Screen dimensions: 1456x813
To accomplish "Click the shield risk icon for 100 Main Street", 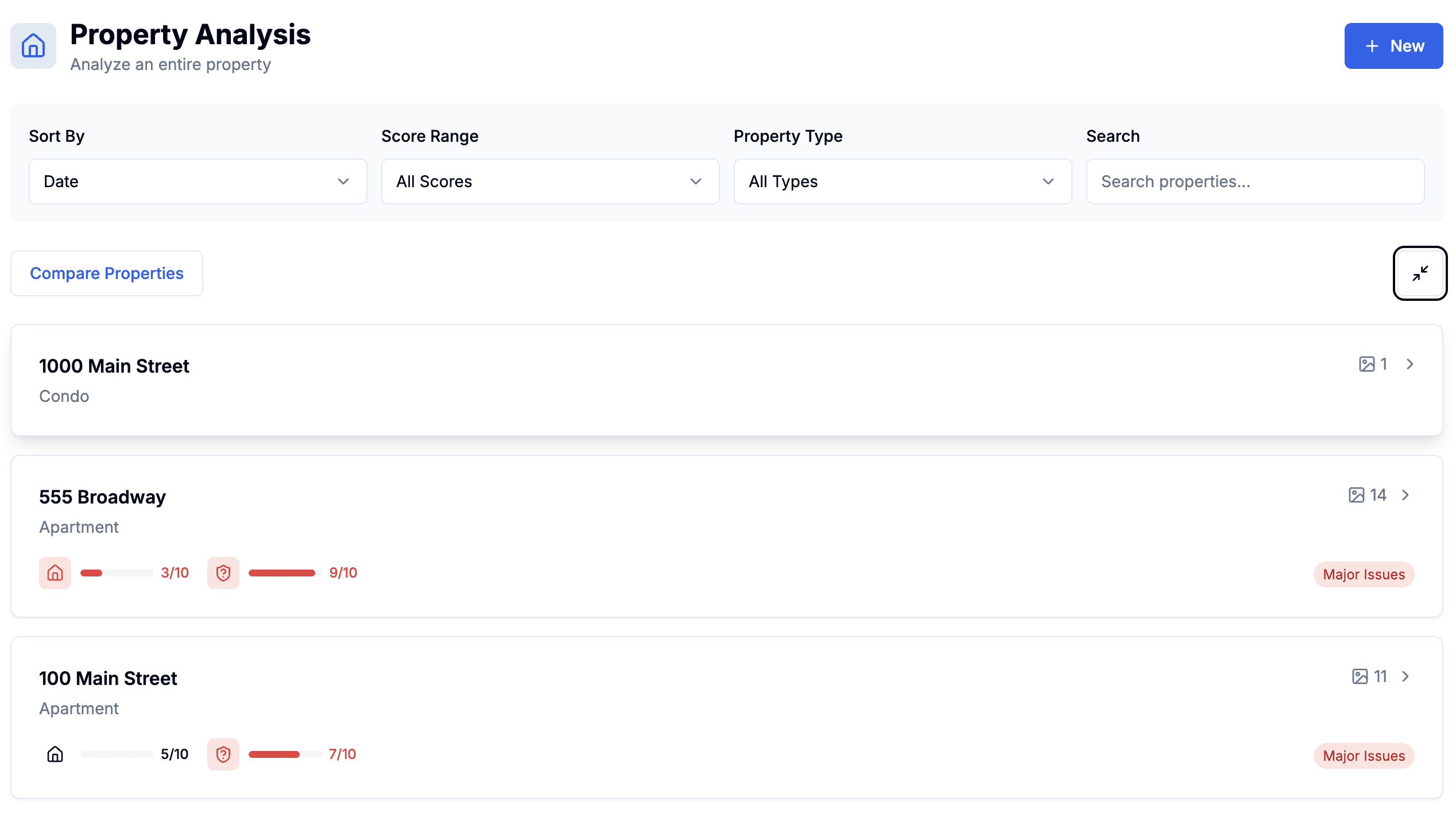I will (223, 754).
